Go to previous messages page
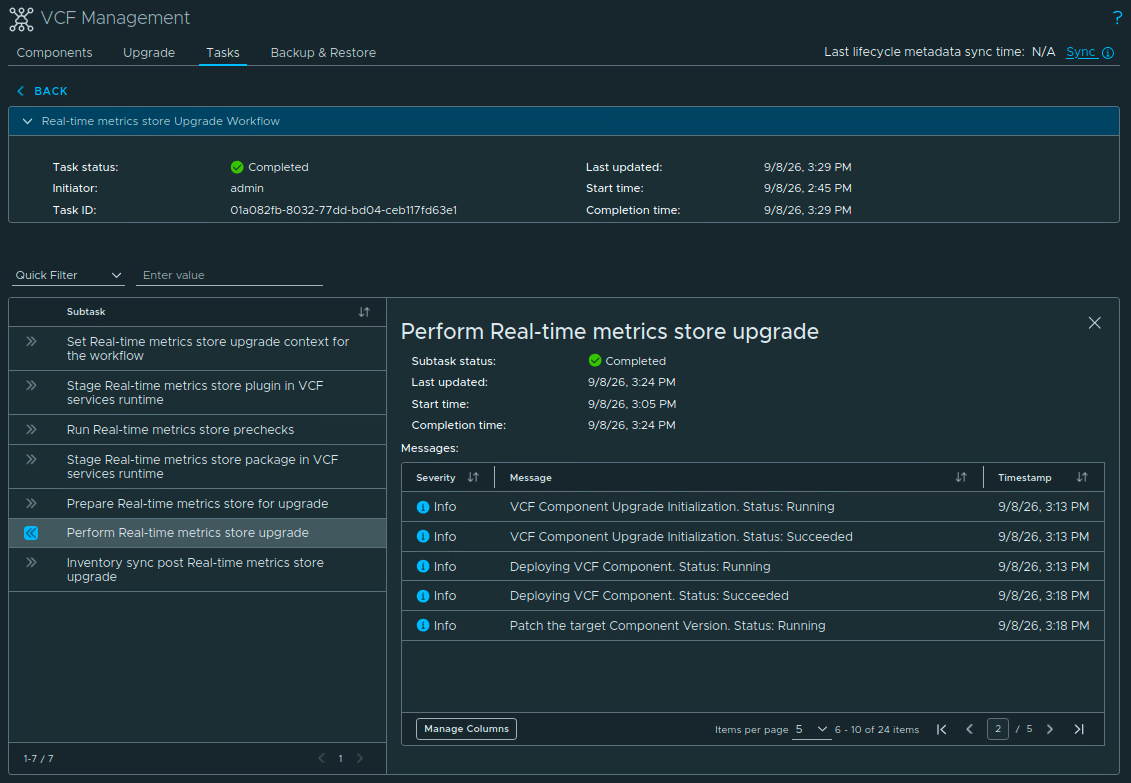1131x783 pixels. [969, 730]
